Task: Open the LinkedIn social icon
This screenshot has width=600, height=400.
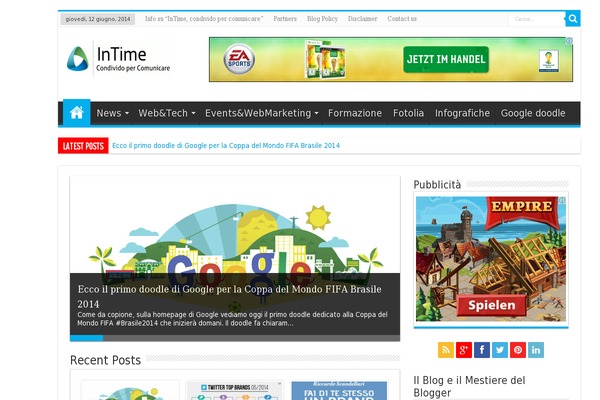Action: coord(536,350)
